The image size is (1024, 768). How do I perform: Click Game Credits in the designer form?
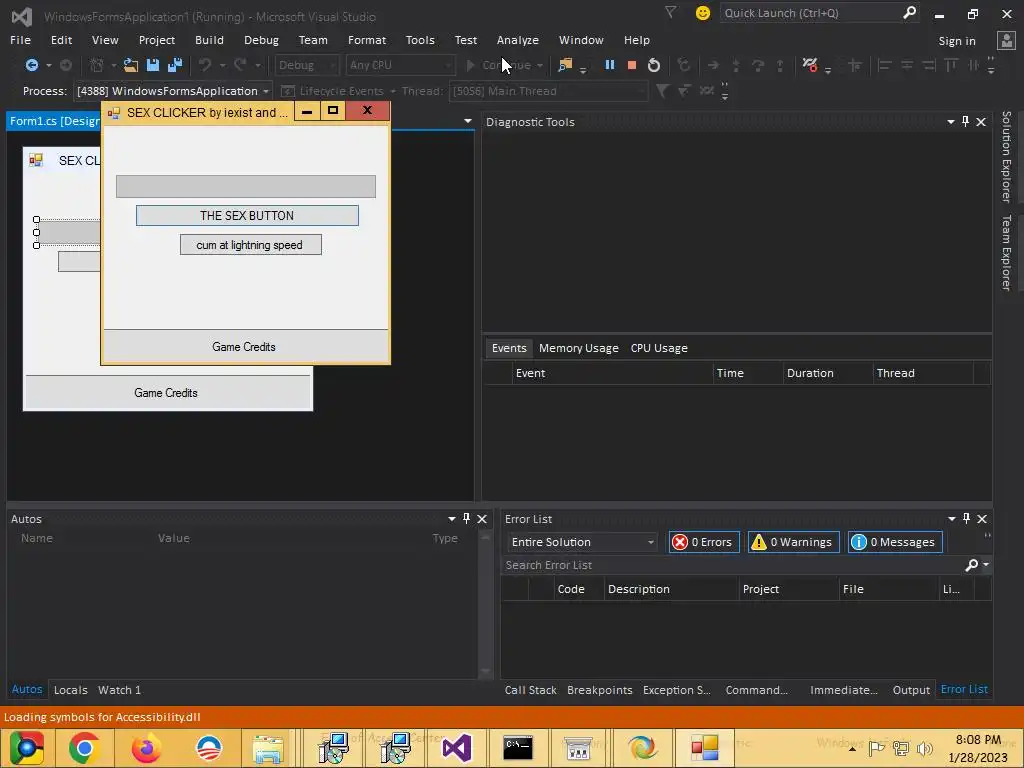(167, 392)
